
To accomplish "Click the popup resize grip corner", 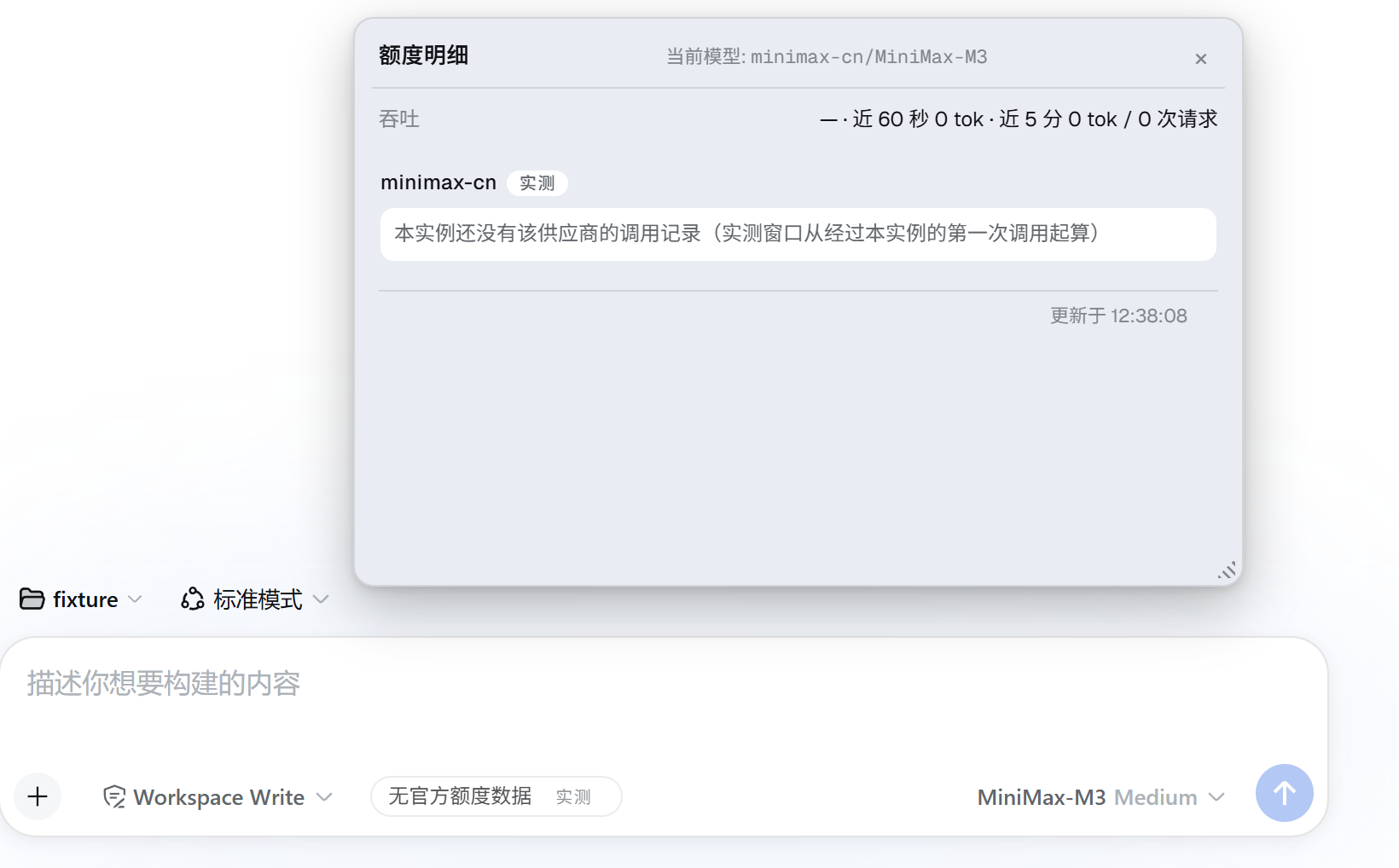I will click(1227, 570).
